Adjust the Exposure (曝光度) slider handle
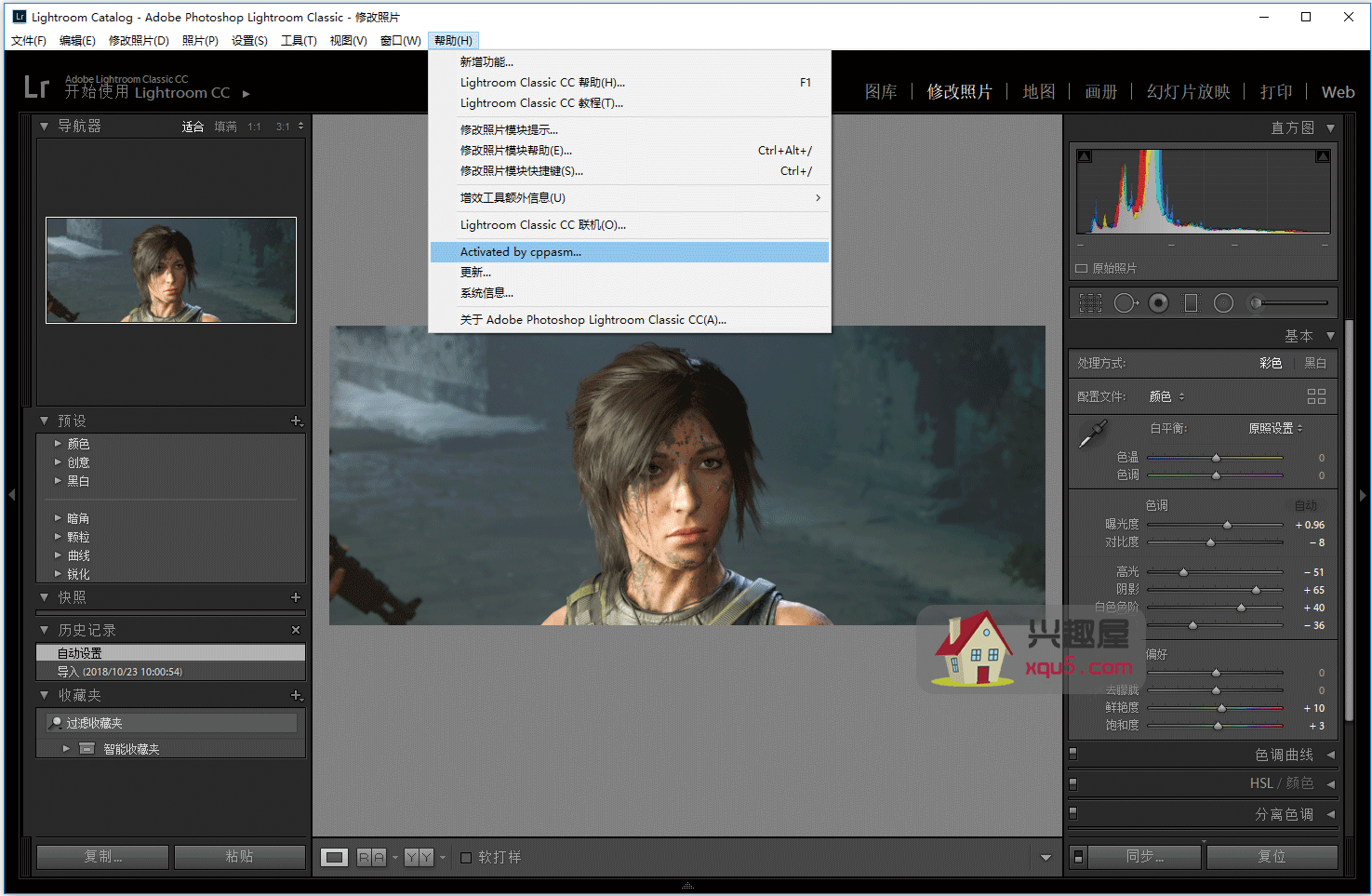 [x=1227, y=525]
